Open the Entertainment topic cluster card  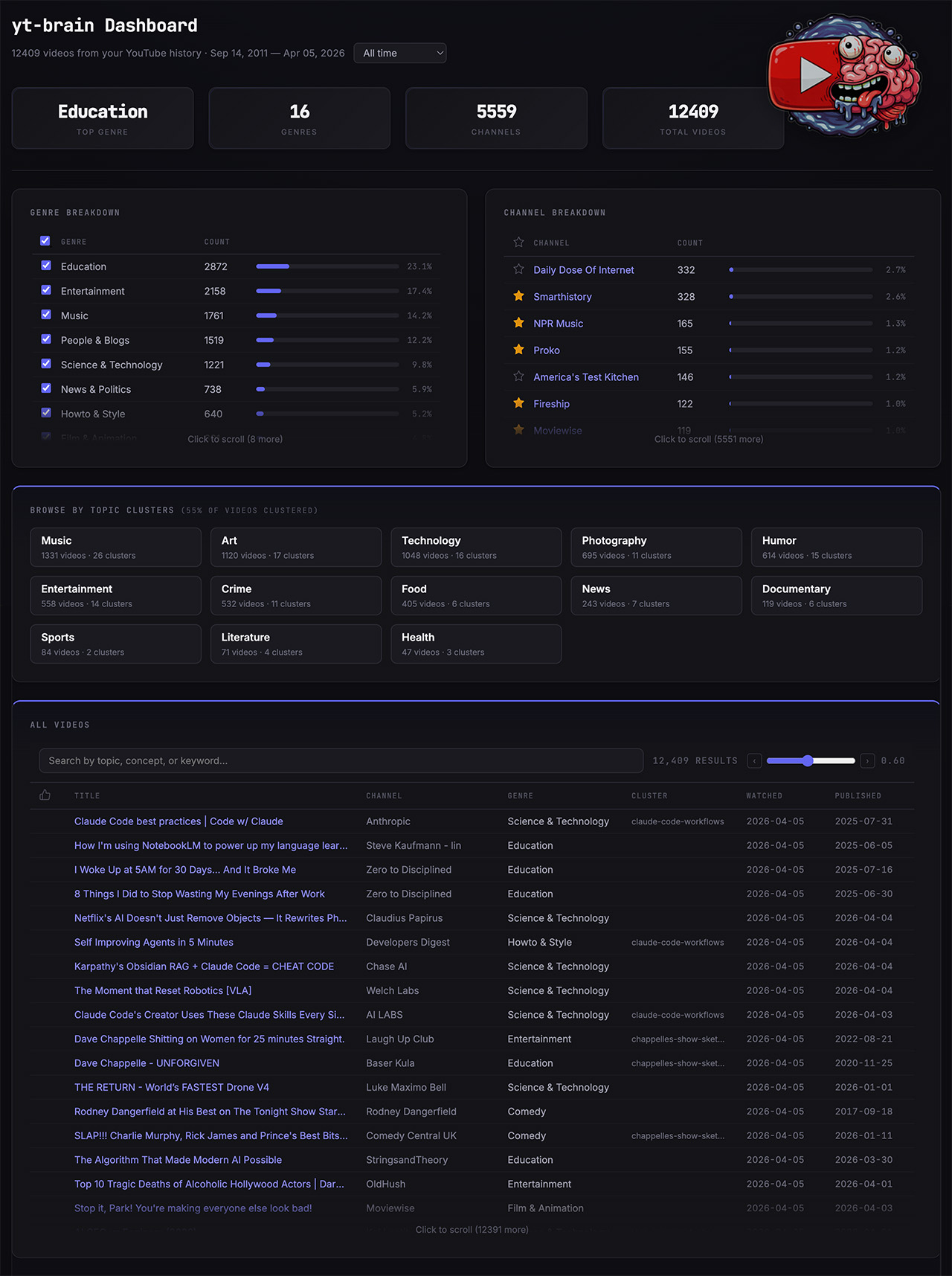coord(116,595)
